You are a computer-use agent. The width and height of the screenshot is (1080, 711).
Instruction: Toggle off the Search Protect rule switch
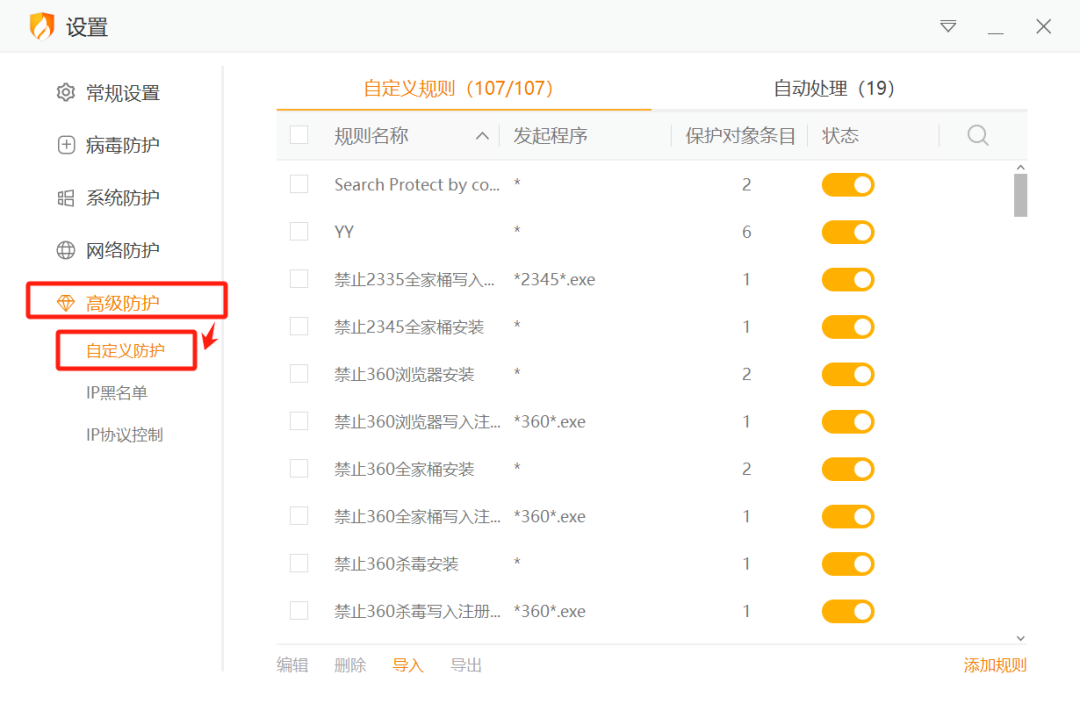point(848,185)
